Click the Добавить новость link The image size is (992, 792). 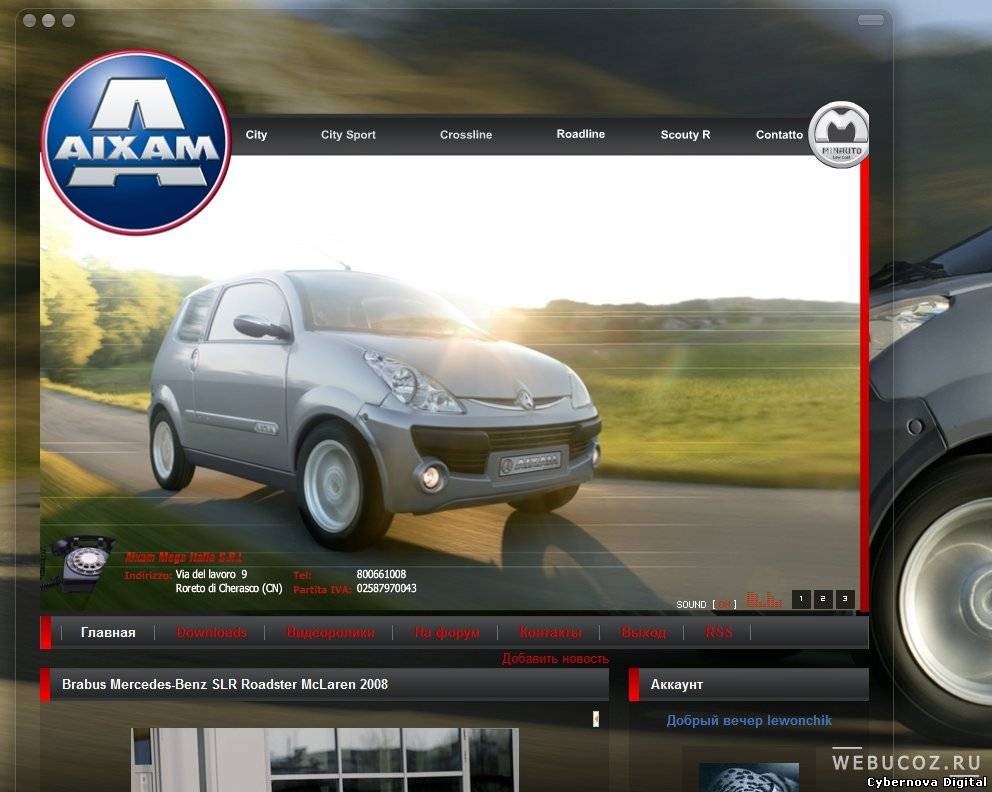click(x=555, y=659)
